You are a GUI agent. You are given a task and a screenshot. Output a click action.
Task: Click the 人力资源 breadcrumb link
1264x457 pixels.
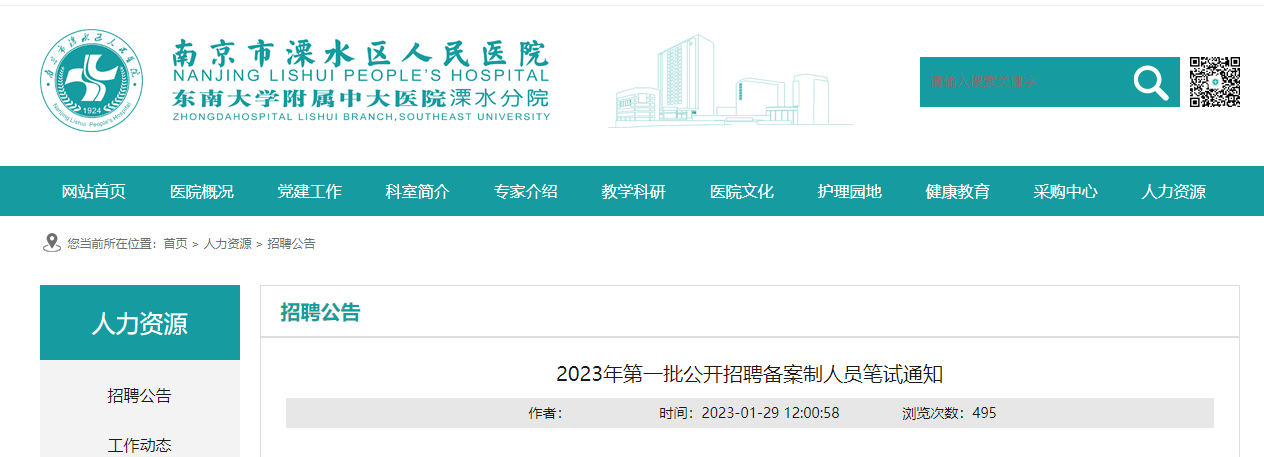coord(228,244)
